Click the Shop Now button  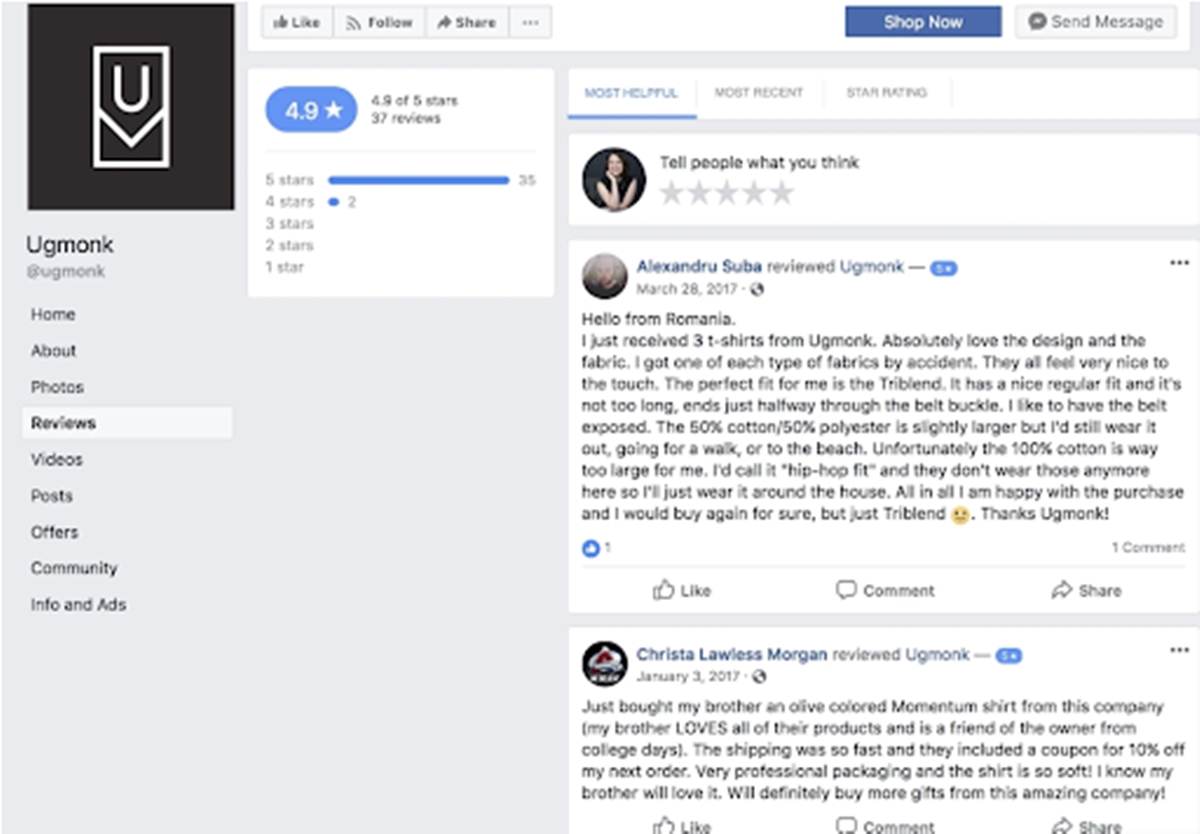[x=923, y=22]
